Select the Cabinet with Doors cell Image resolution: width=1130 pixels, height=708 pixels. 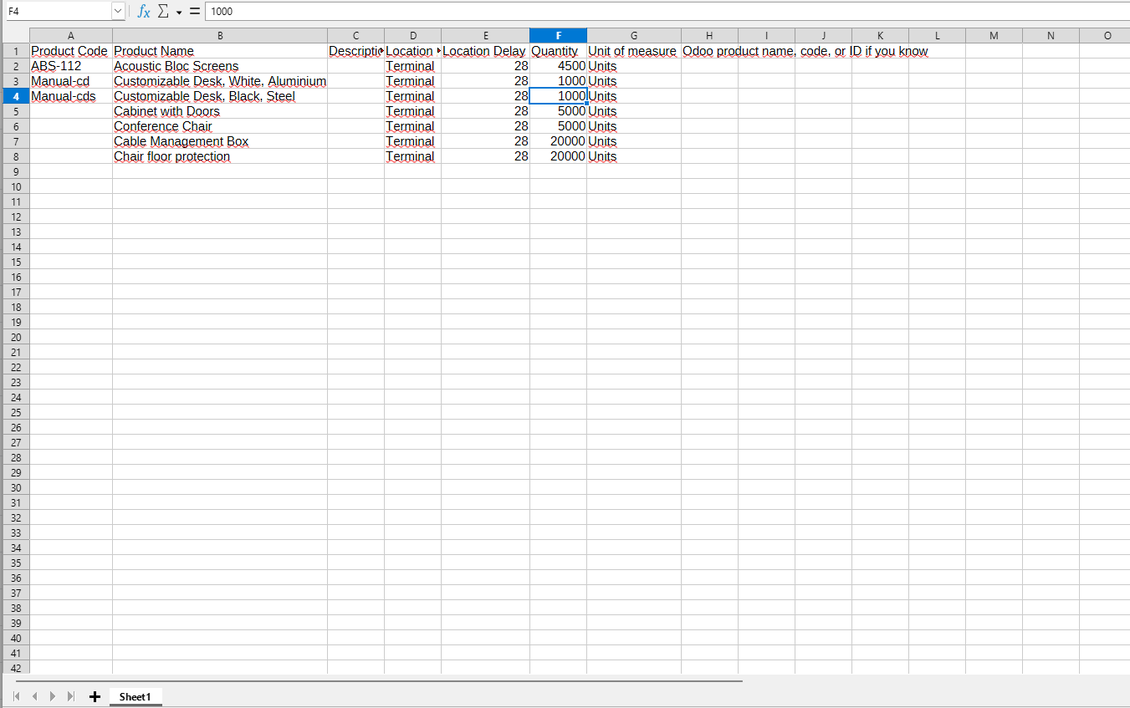click(220, 111)
